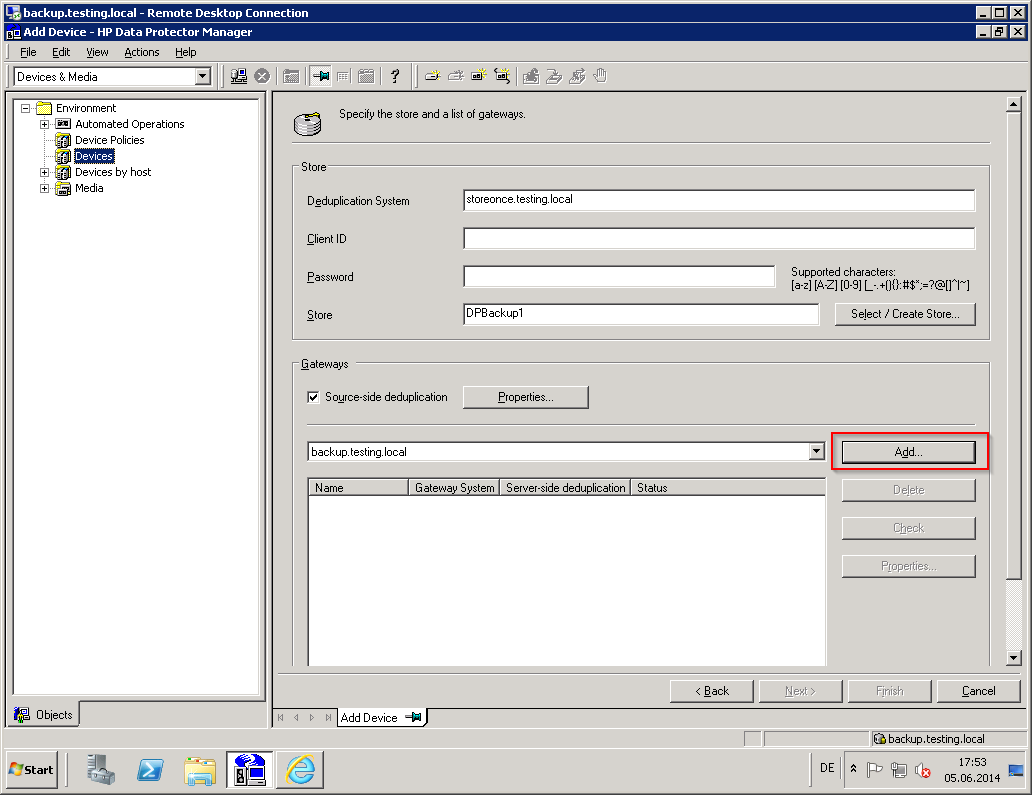
Task: Open Windows Explorer folder taskbar icon
Action: coord(200,771)
